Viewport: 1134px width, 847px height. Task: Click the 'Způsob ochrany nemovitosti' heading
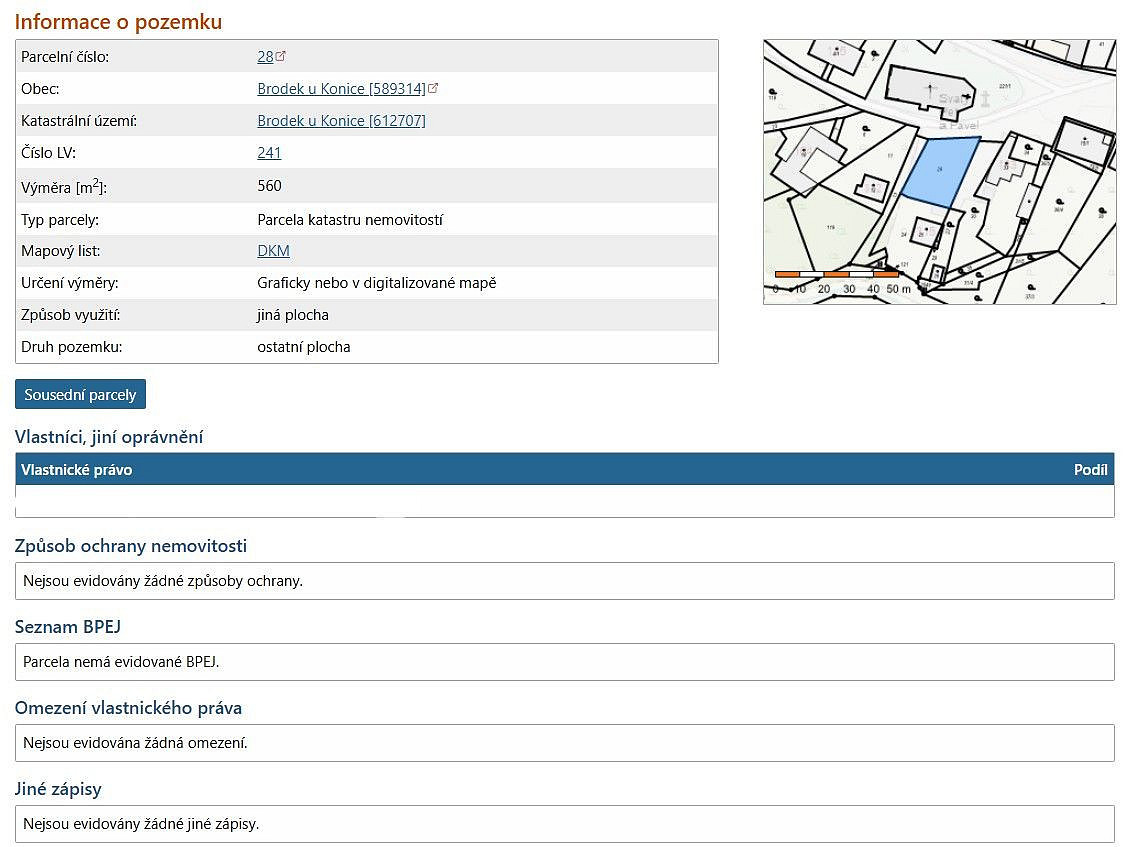coord(131,545)
